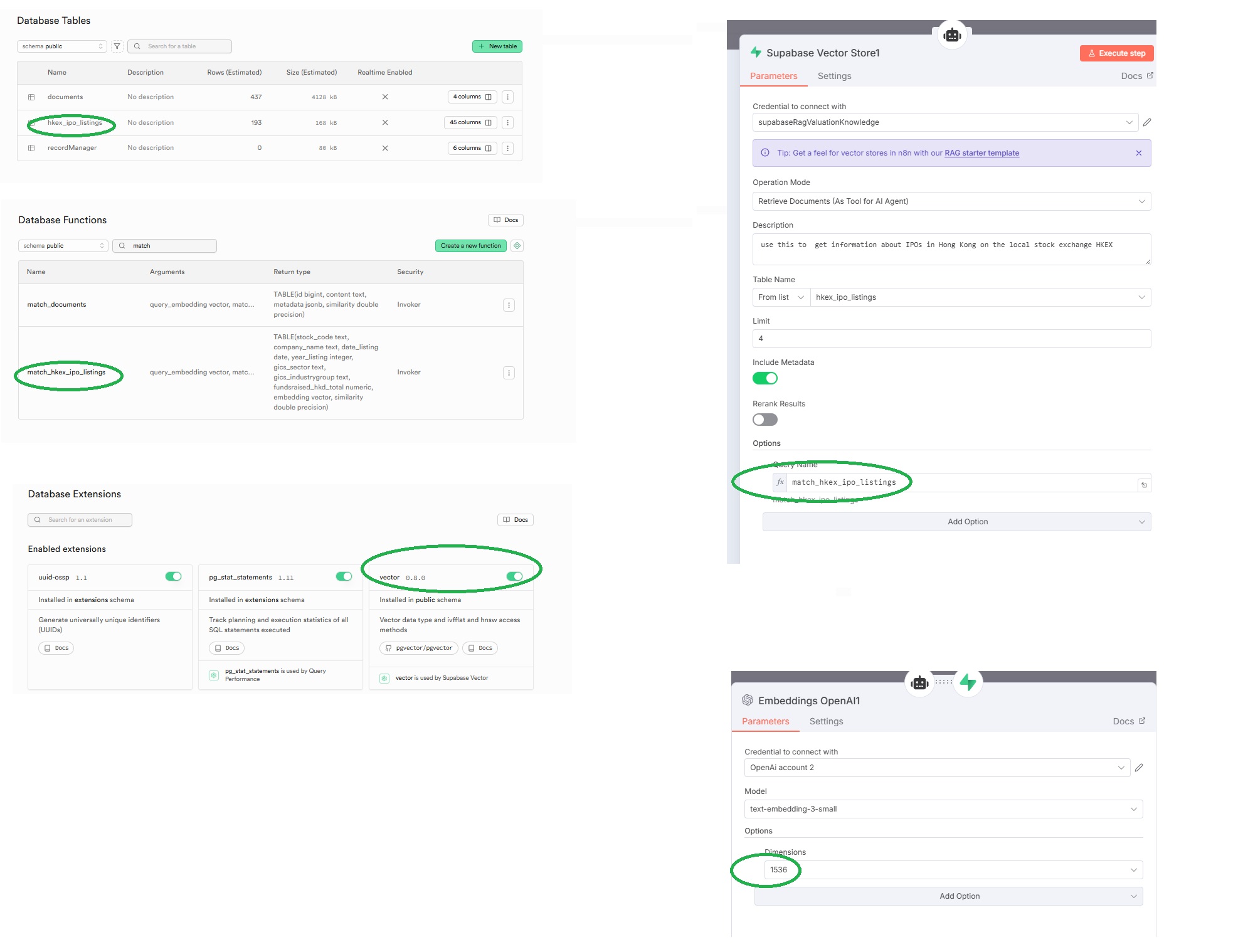Open Docs link in Supabase Vector Store1 panel
The width and height of the screenshot is (1243, 952).
click(x=1137, y=76)
